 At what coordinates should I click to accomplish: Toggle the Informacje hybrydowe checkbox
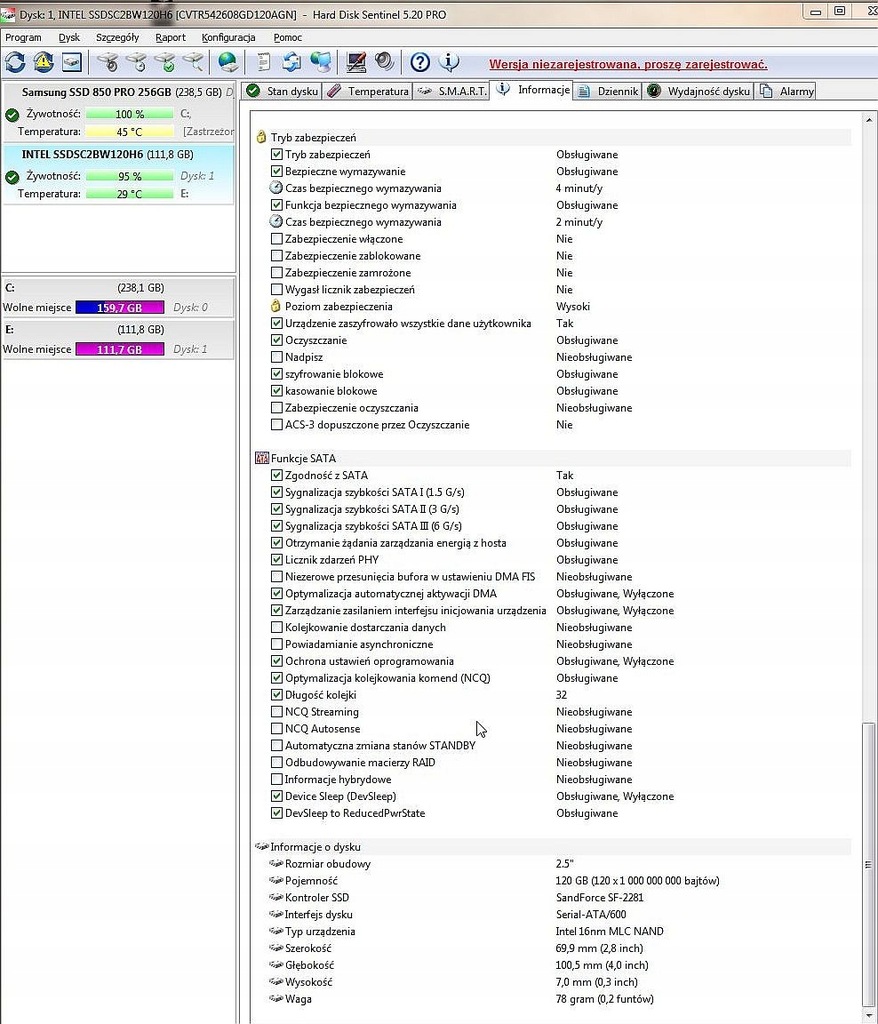276,779
